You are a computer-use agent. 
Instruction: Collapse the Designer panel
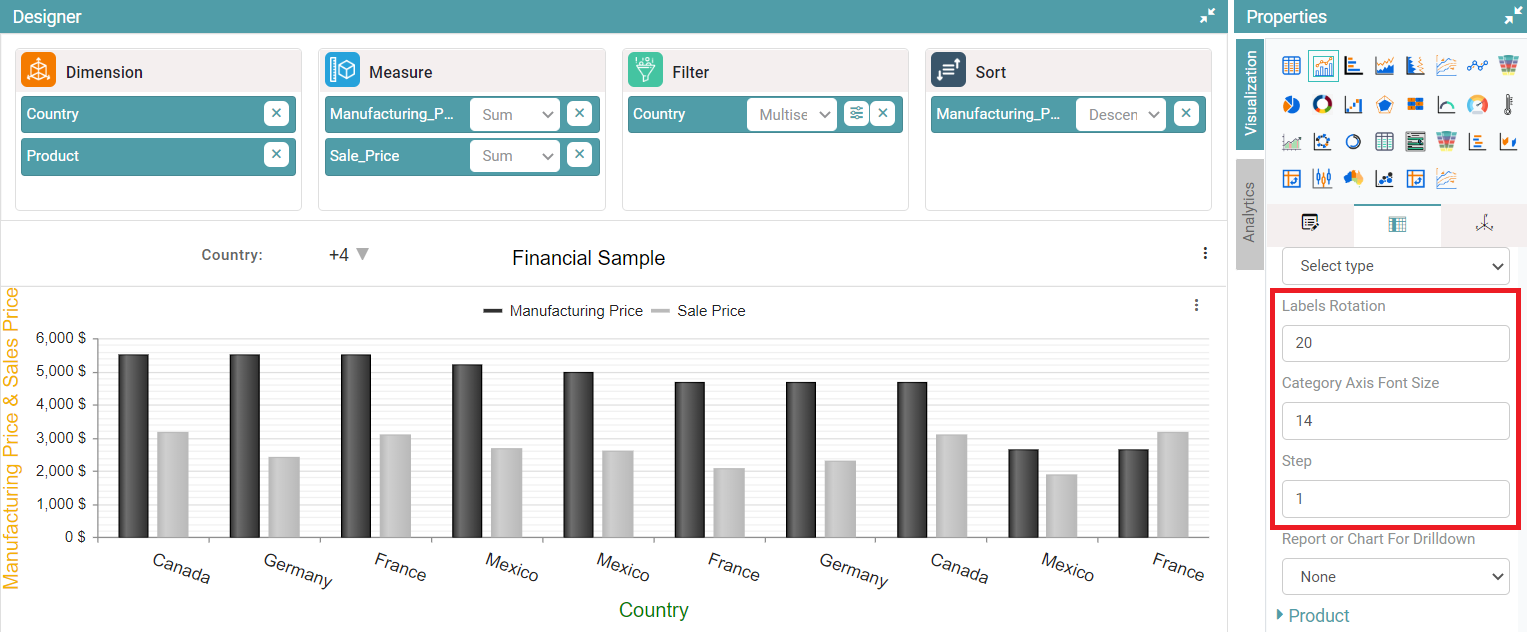[1208, 16]
